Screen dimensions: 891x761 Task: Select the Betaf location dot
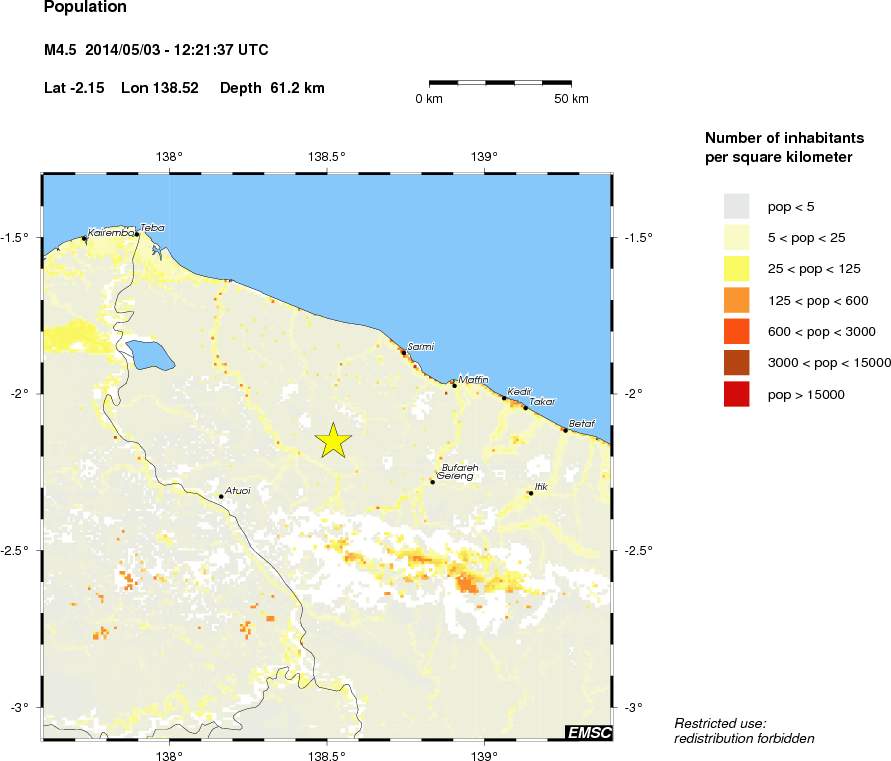pos(565,430)
